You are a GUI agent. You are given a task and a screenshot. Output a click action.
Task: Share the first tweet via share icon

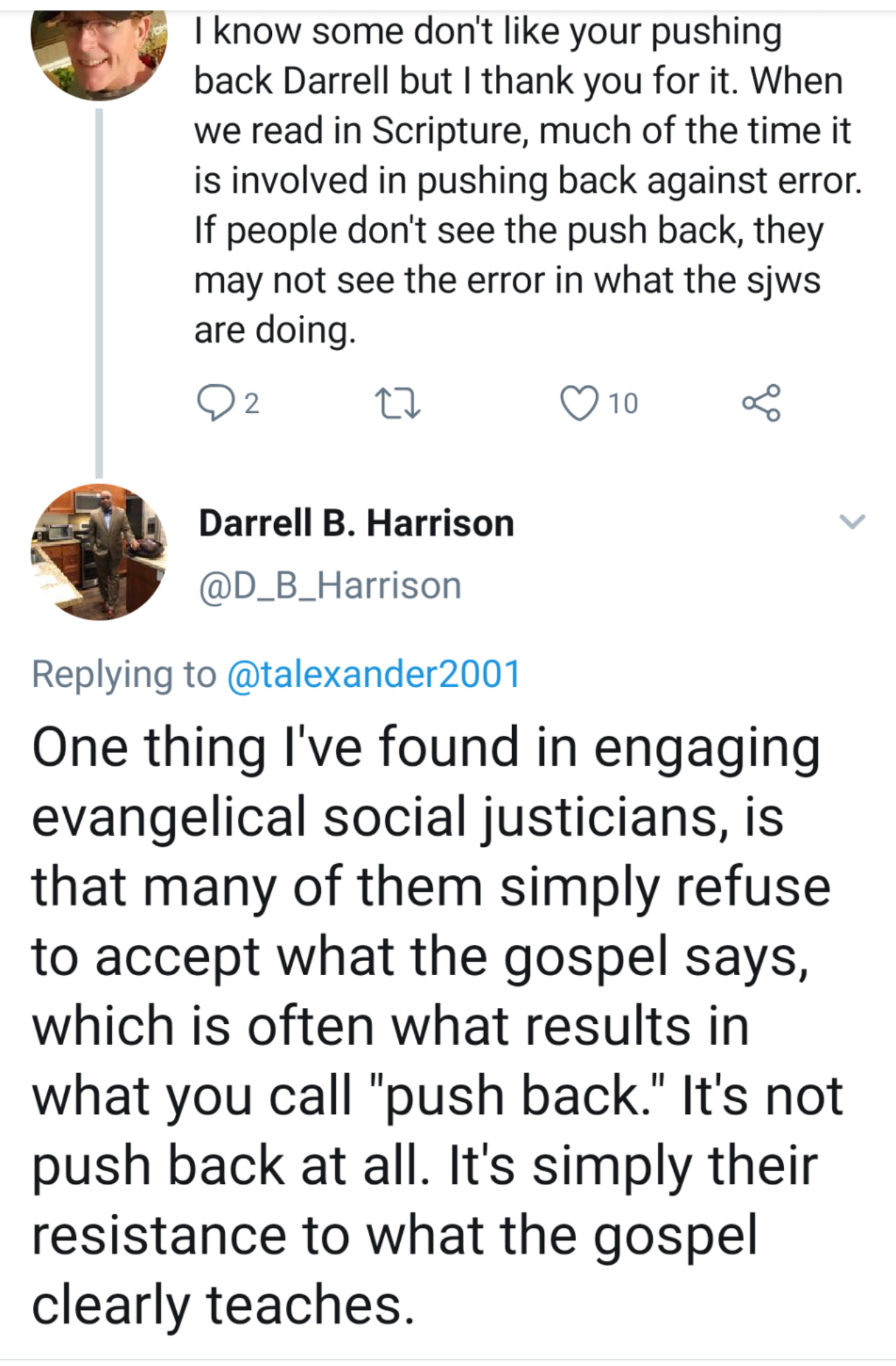tap(761, 403)
